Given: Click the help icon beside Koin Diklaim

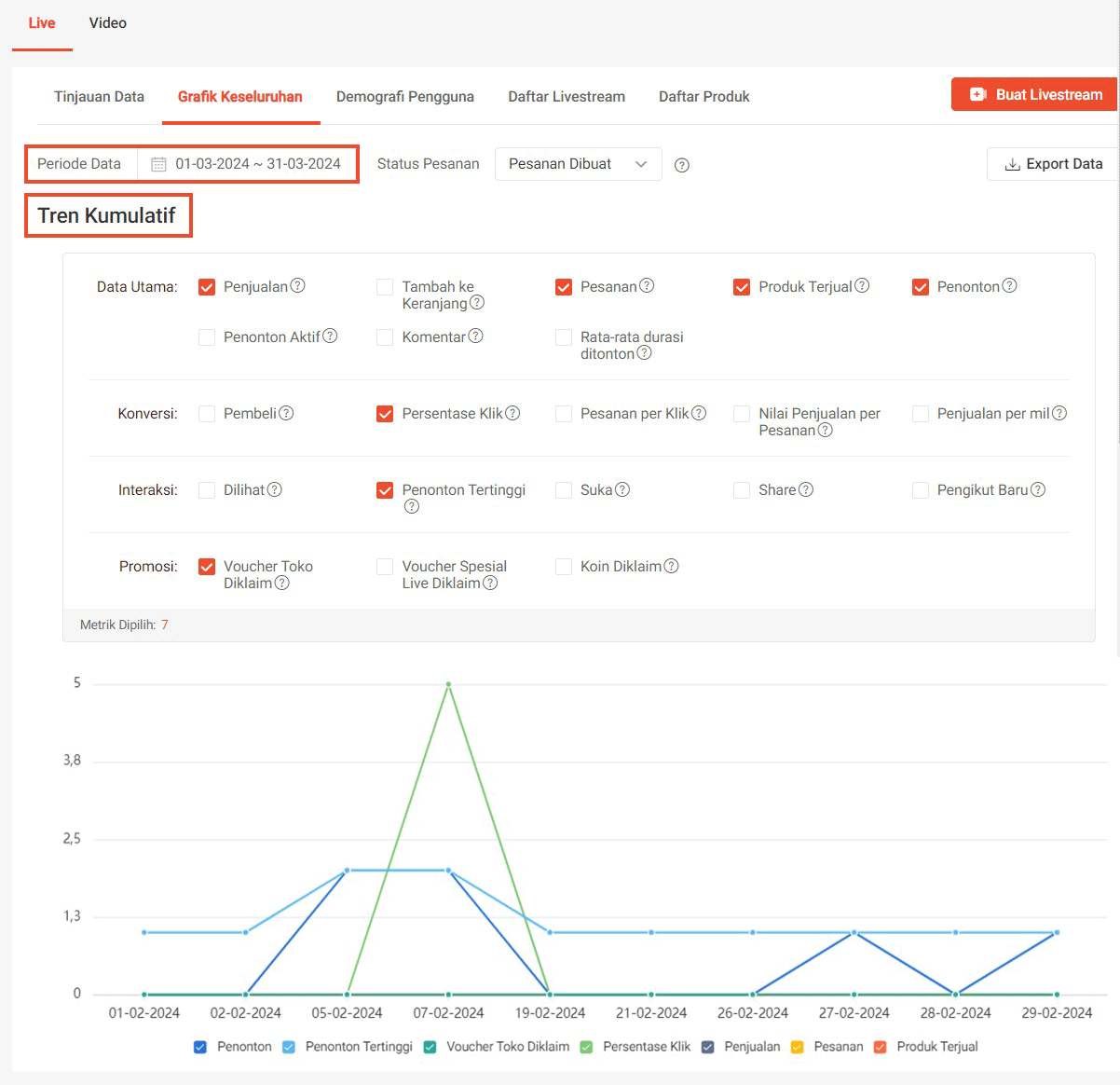Looking at the screenshot, I should coord(671,566).
